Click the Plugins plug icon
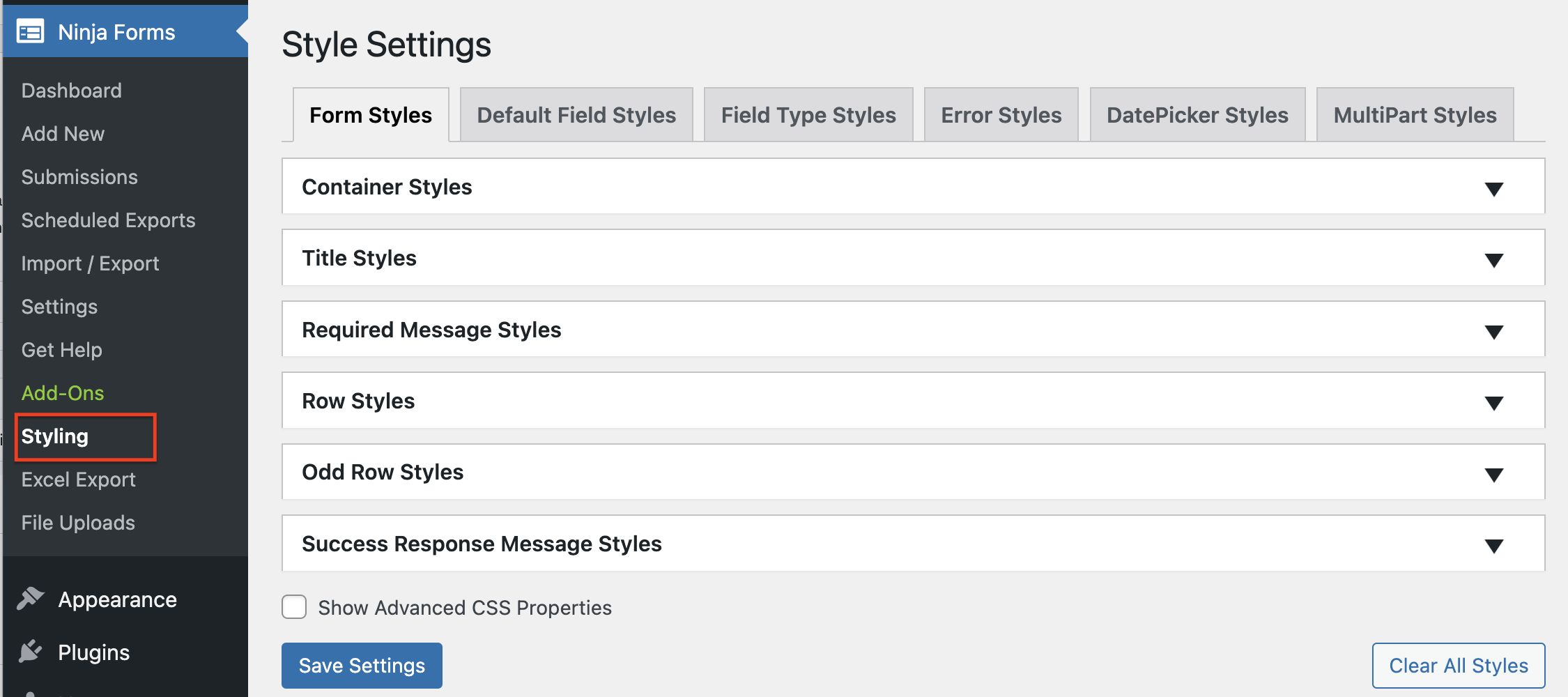The image size is (1568, 697). click(x=31, y=652)
